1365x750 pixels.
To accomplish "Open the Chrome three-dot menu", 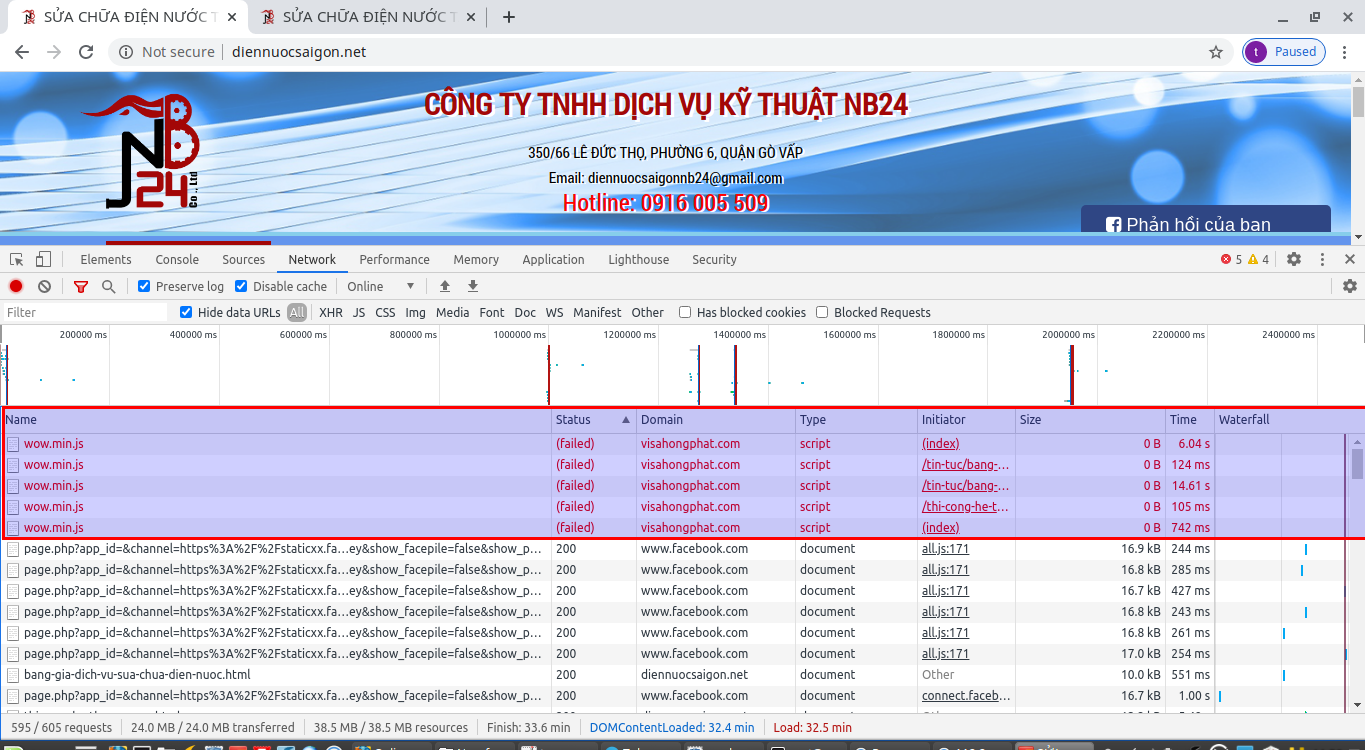I will point(1345,52).
